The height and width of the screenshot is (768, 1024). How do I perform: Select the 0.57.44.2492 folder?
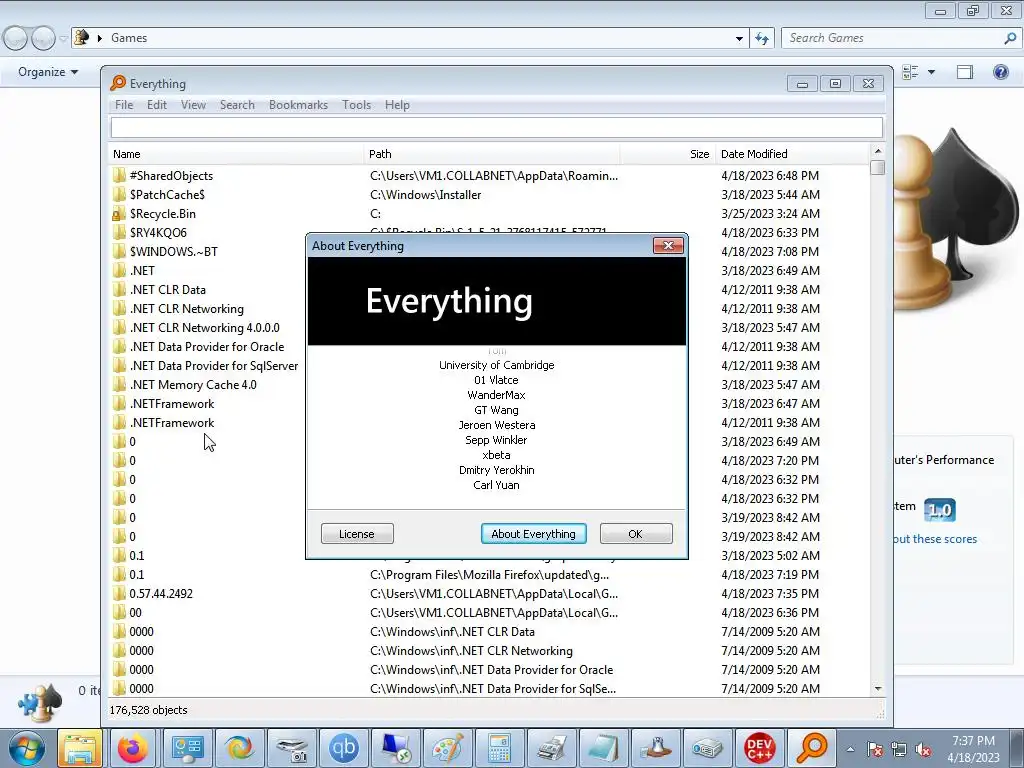161,594
